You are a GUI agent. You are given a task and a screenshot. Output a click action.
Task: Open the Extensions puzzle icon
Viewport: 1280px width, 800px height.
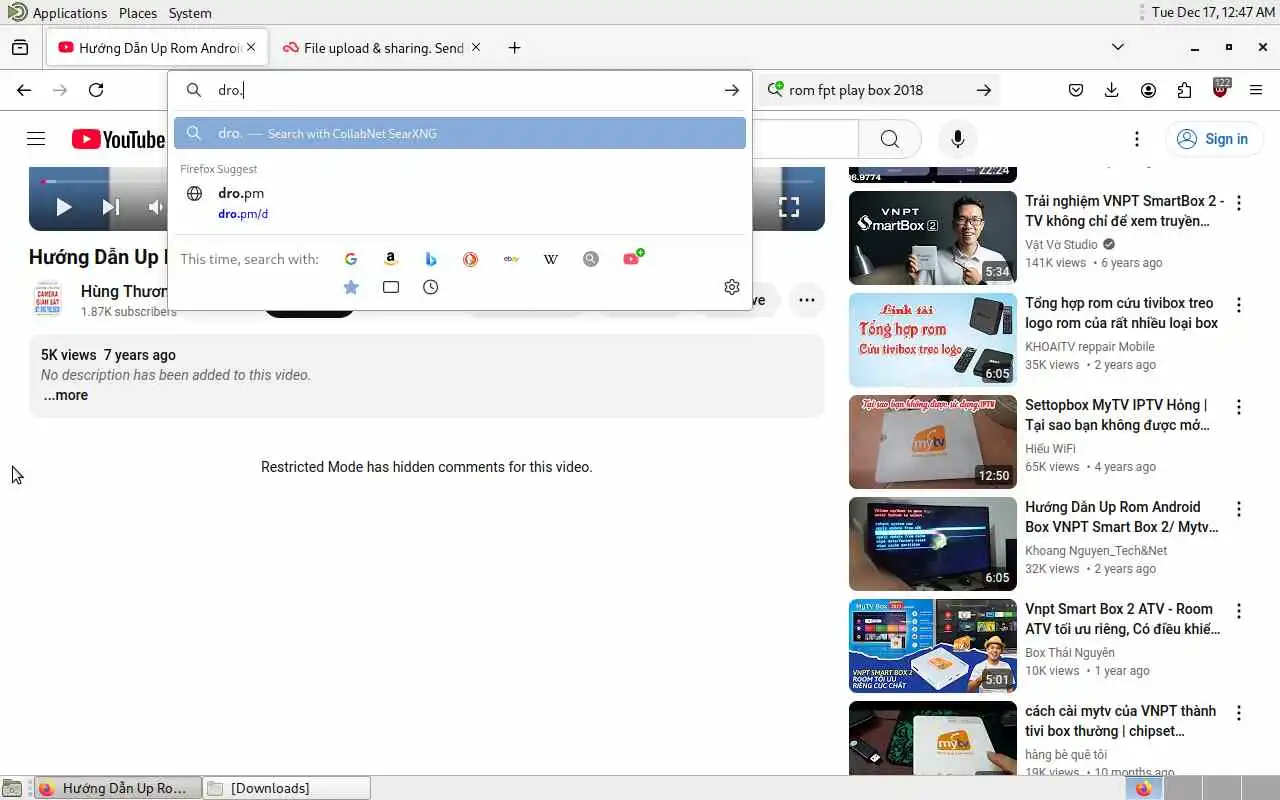point(1184,90)
